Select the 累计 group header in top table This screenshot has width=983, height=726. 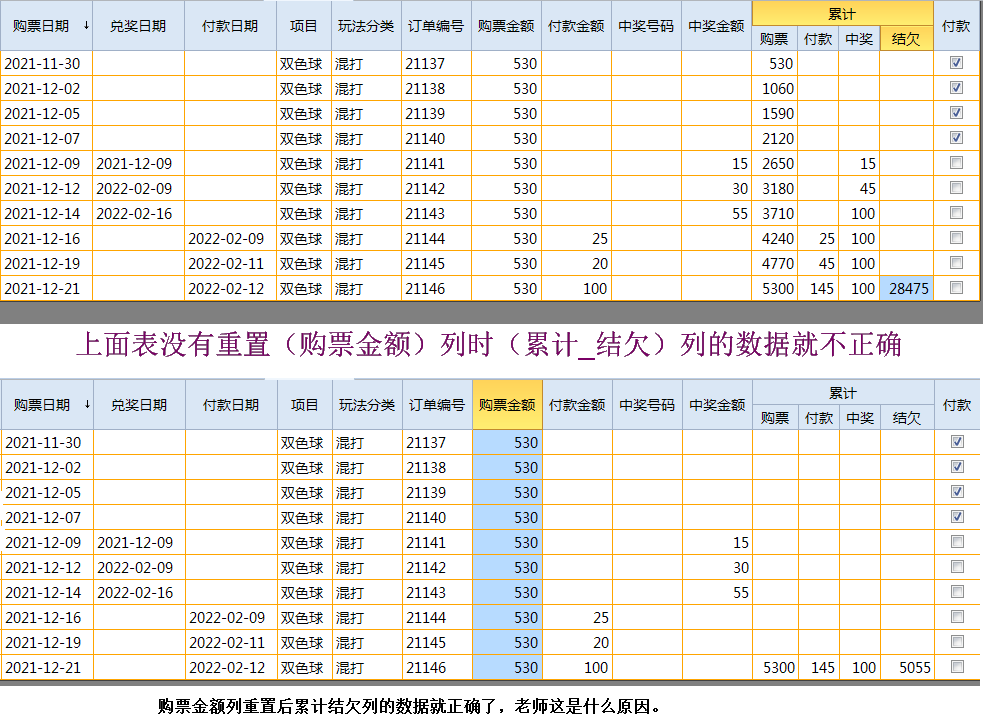(841, 14)
